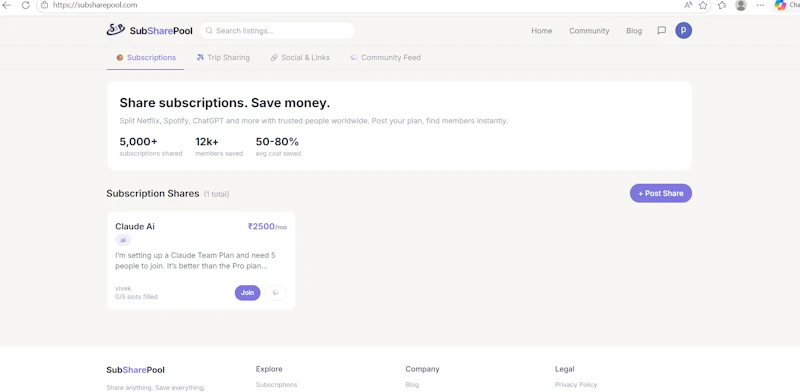Add page to favorites star icon
Image resolution: width=800 pixels, height=392 pixels.
(x=703, y=5)
